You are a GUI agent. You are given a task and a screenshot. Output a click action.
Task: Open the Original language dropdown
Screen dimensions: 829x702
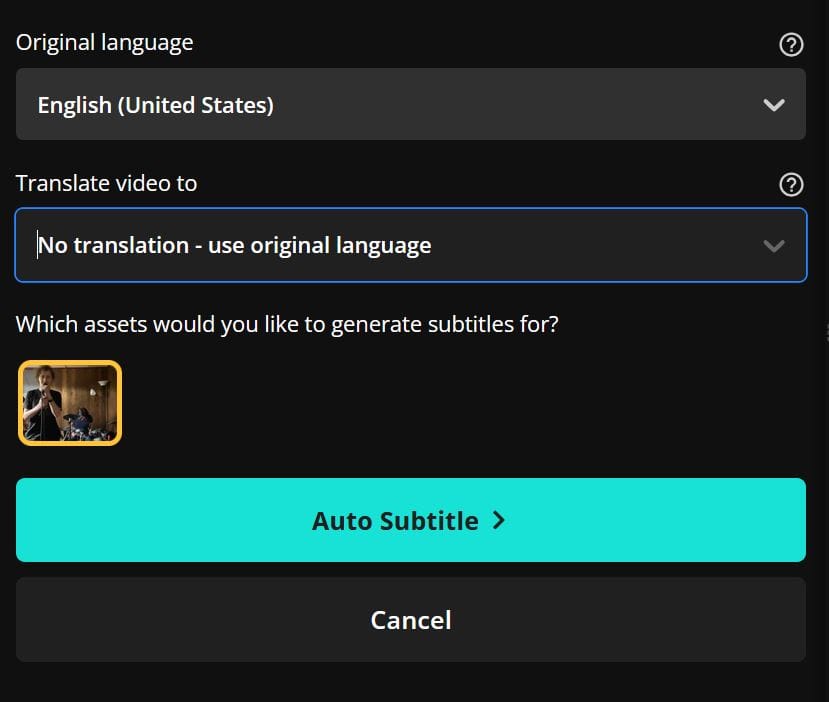pos(410,104)
